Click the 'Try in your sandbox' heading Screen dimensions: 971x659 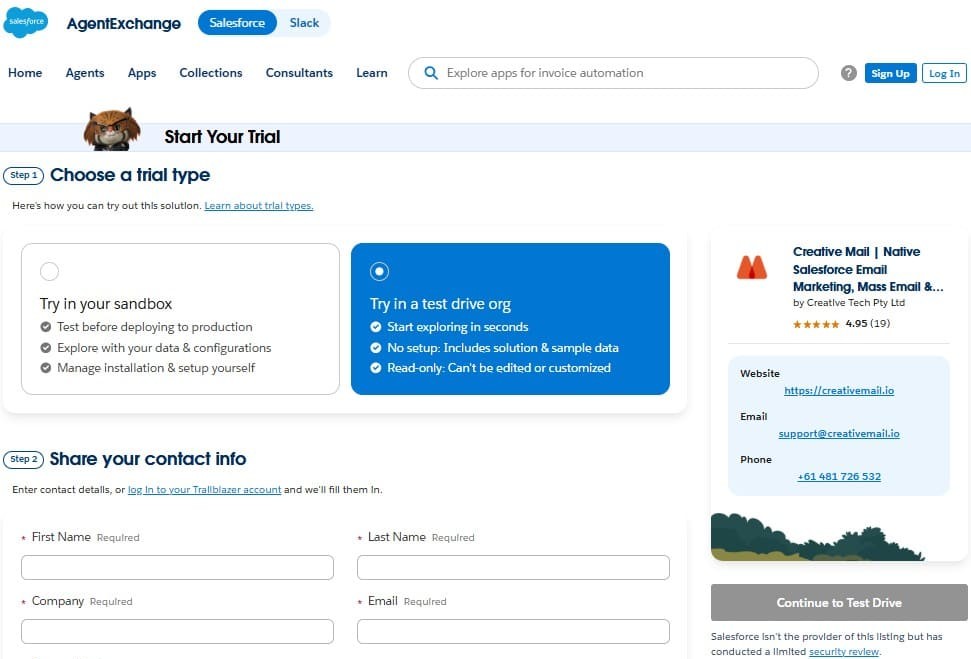click(x=106, y=304)
